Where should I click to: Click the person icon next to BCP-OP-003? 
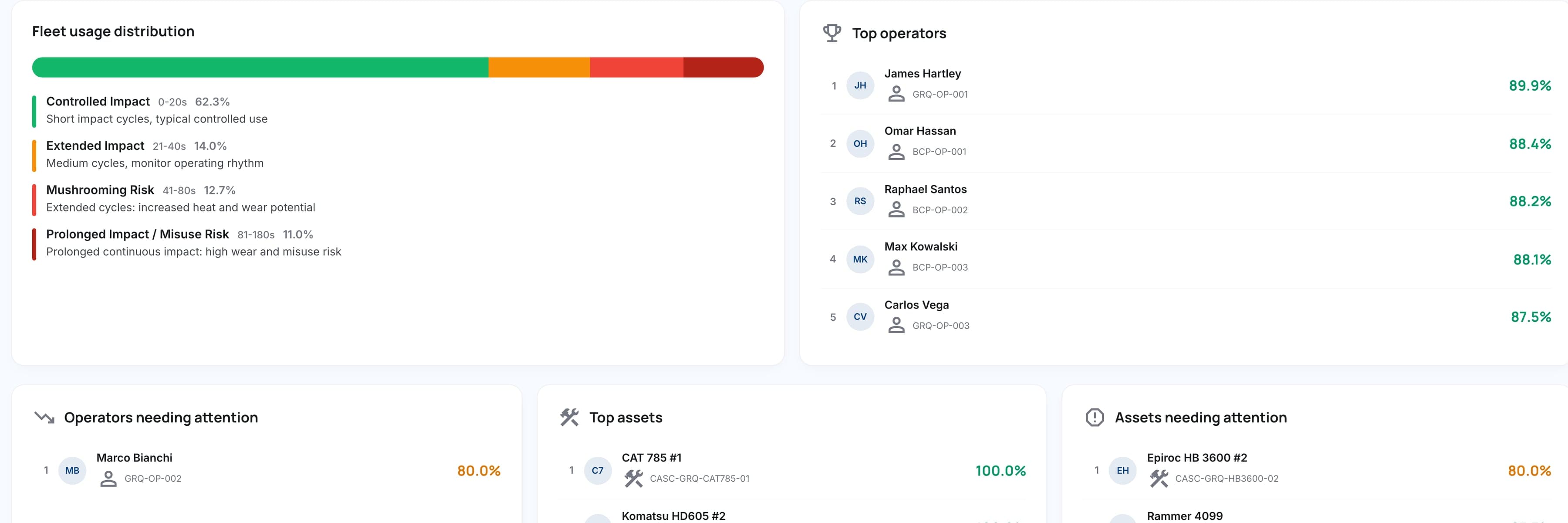(x=896, y=267)
